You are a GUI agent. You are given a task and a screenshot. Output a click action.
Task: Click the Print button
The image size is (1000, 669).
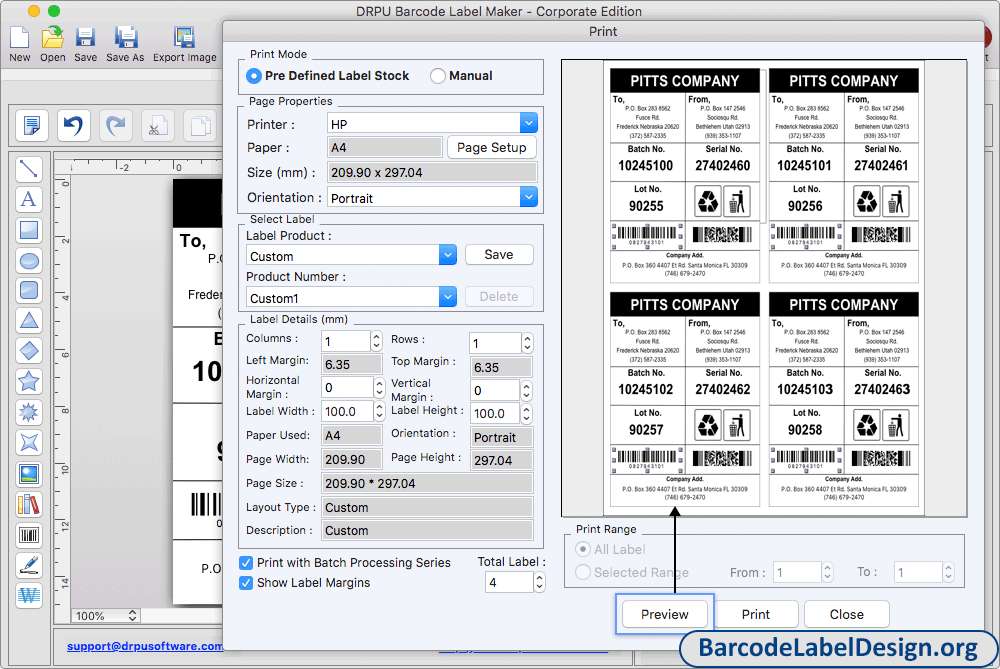(x=756, y=614)
